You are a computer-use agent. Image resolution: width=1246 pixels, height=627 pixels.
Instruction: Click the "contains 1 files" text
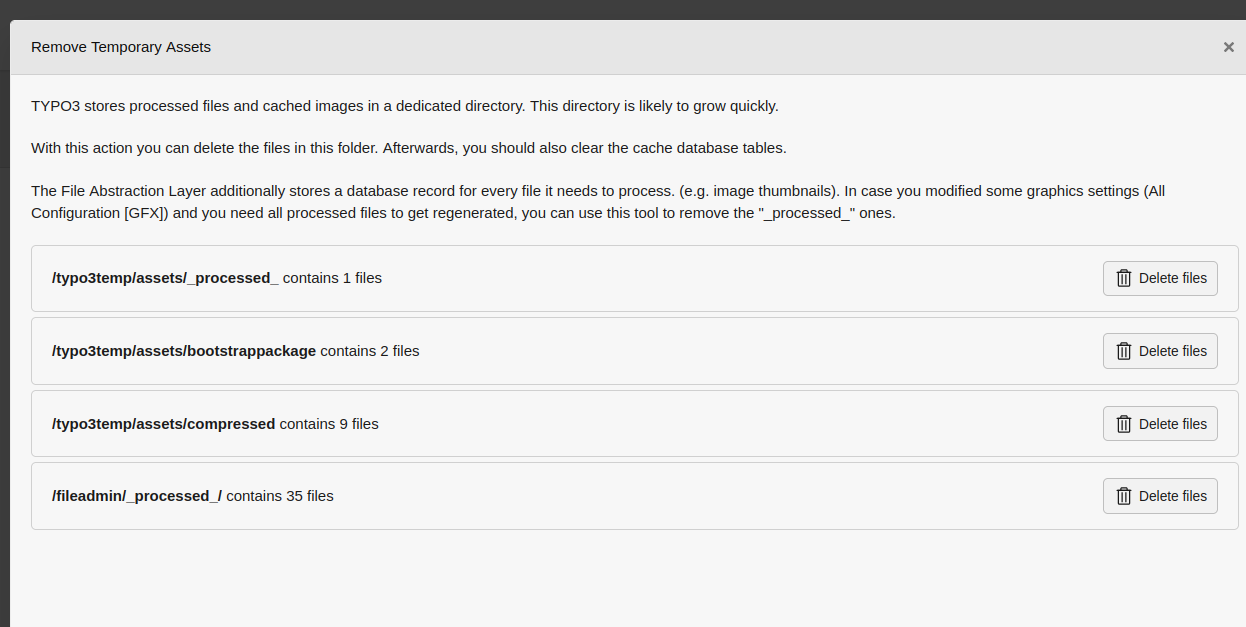(x=332, y=278)
